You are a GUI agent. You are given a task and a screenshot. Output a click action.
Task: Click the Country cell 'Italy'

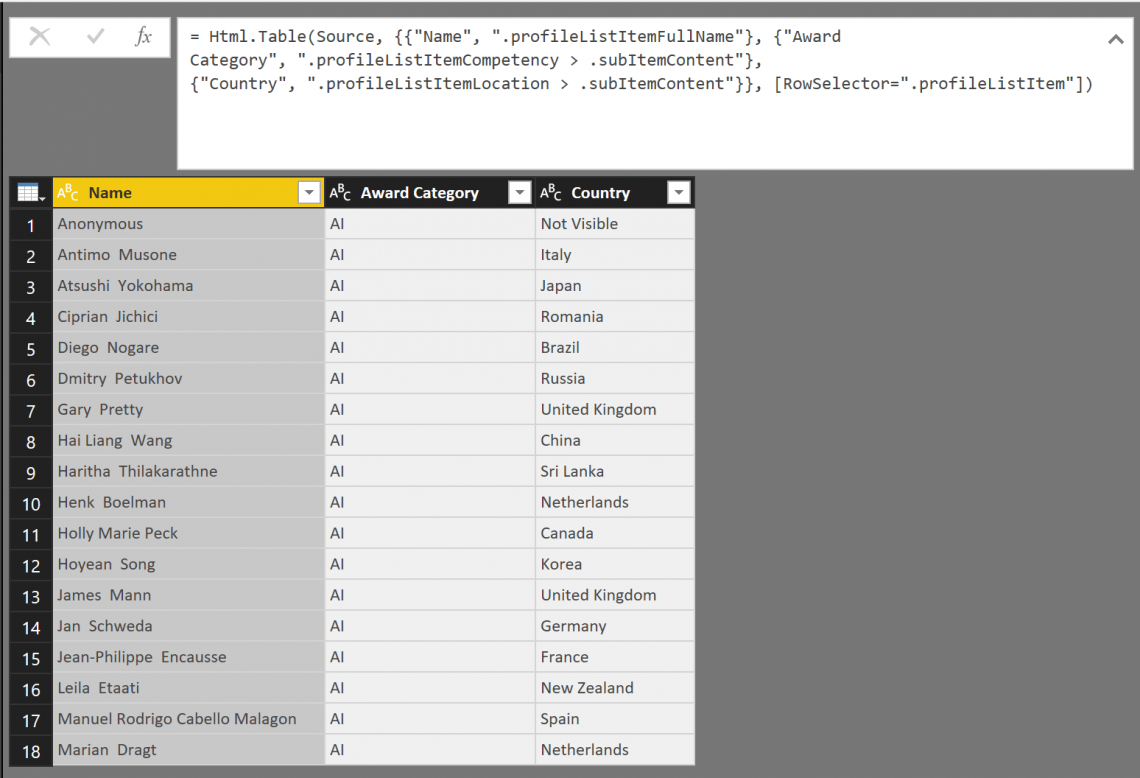(614, 255)
